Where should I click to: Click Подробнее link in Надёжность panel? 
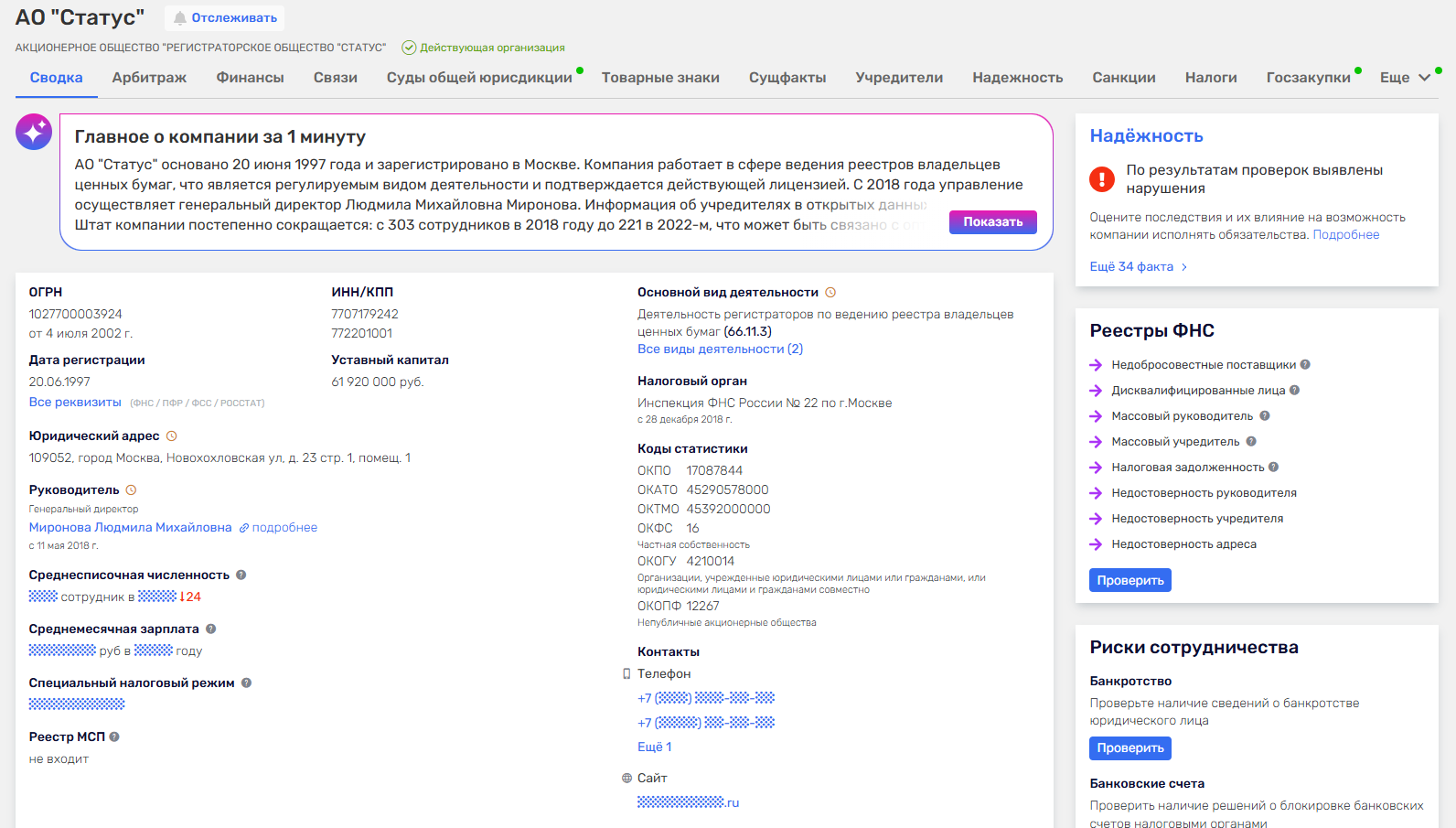click(1346, 235)
